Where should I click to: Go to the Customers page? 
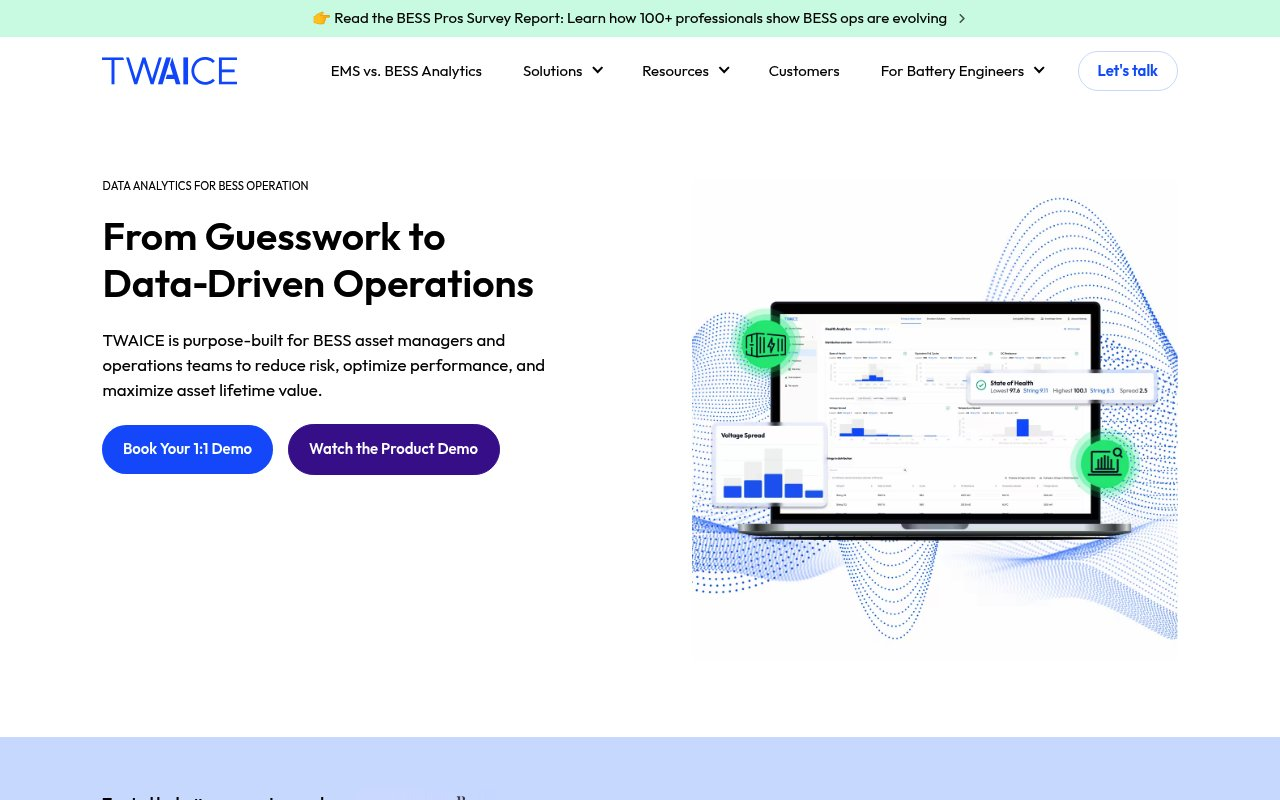pyautogui.click(x=804, y=71)
